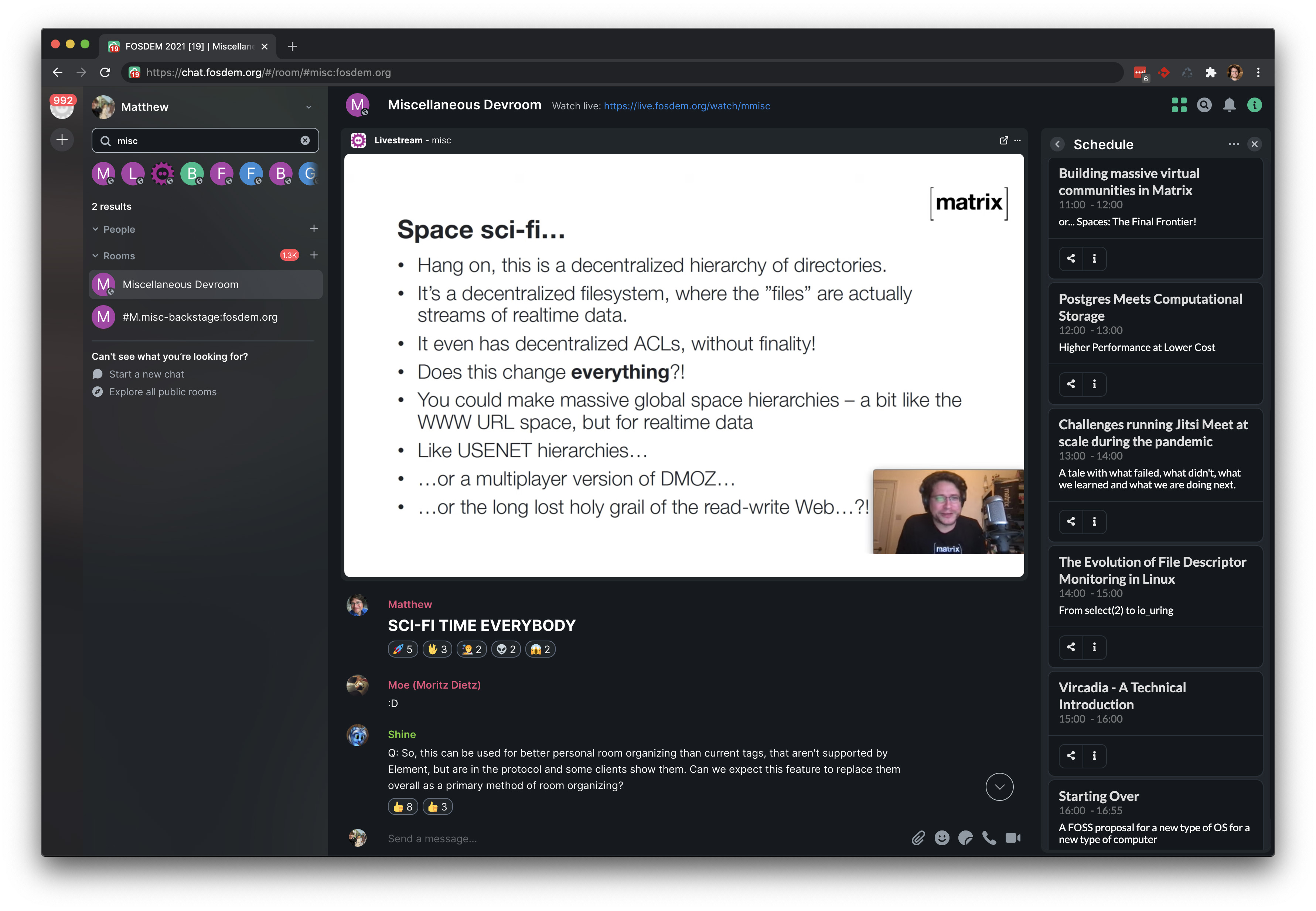Open room search magnifier icon
The width and height of the screenshot is (1316, 911).
tap(1204, 105)
